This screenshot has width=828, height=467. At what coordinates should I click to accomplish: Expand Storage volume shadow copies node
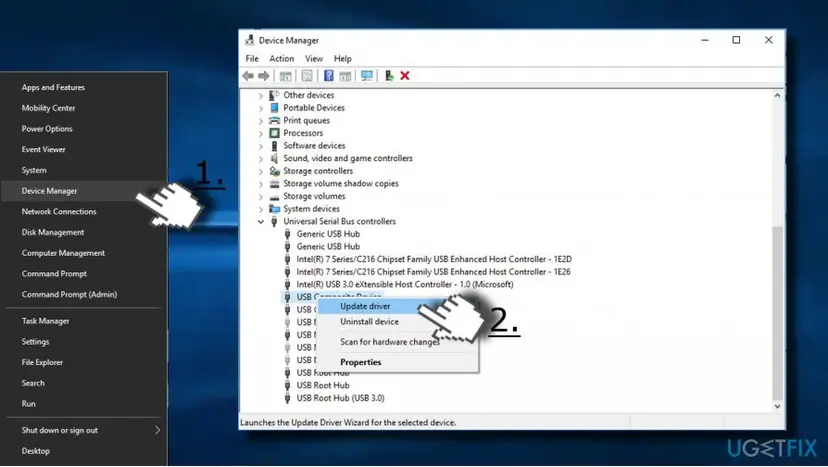(260, 184)
